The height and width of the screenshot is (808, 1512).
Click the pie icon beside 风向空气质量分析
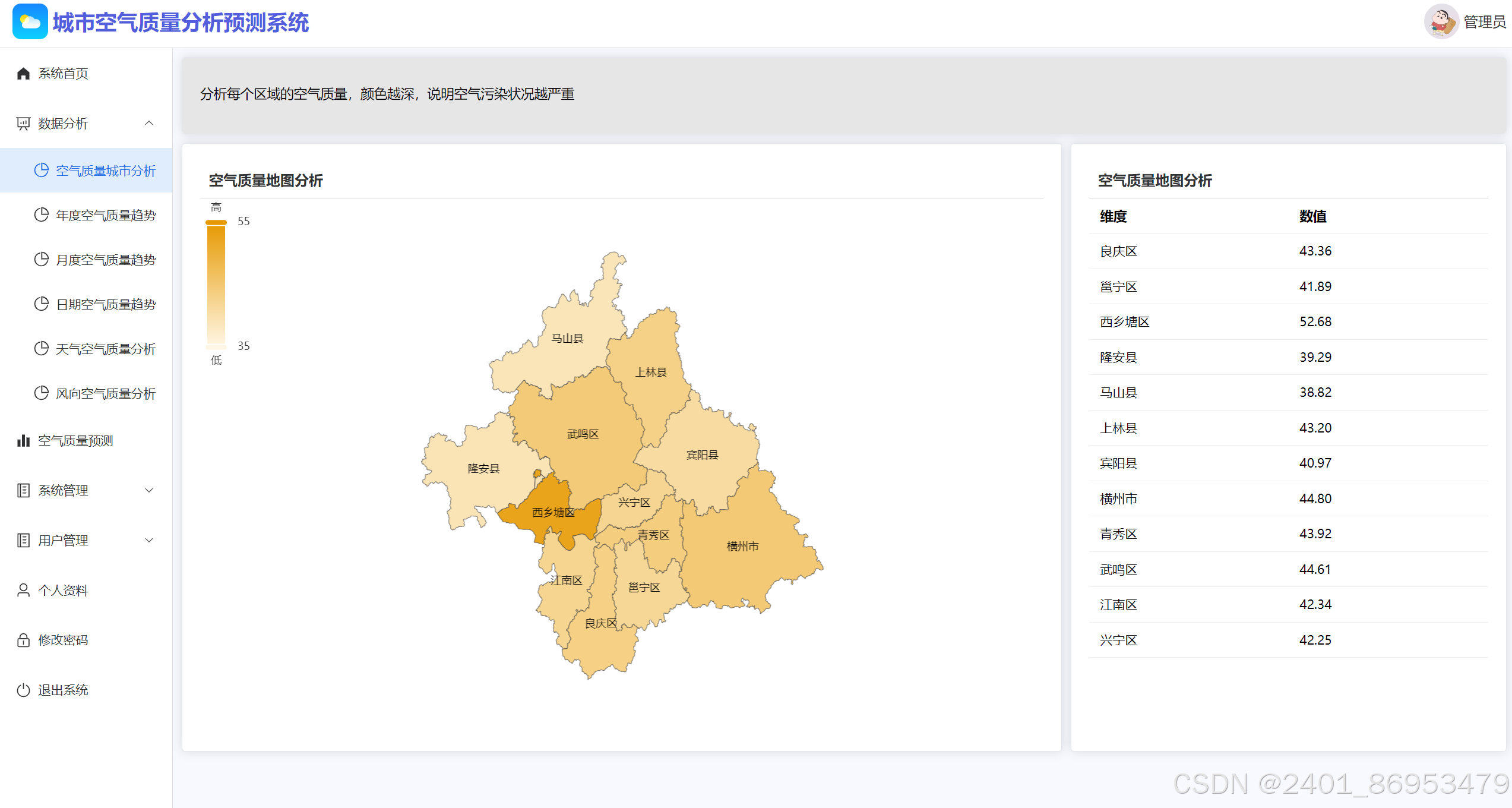pyautogui.click(x=41, y=393)
